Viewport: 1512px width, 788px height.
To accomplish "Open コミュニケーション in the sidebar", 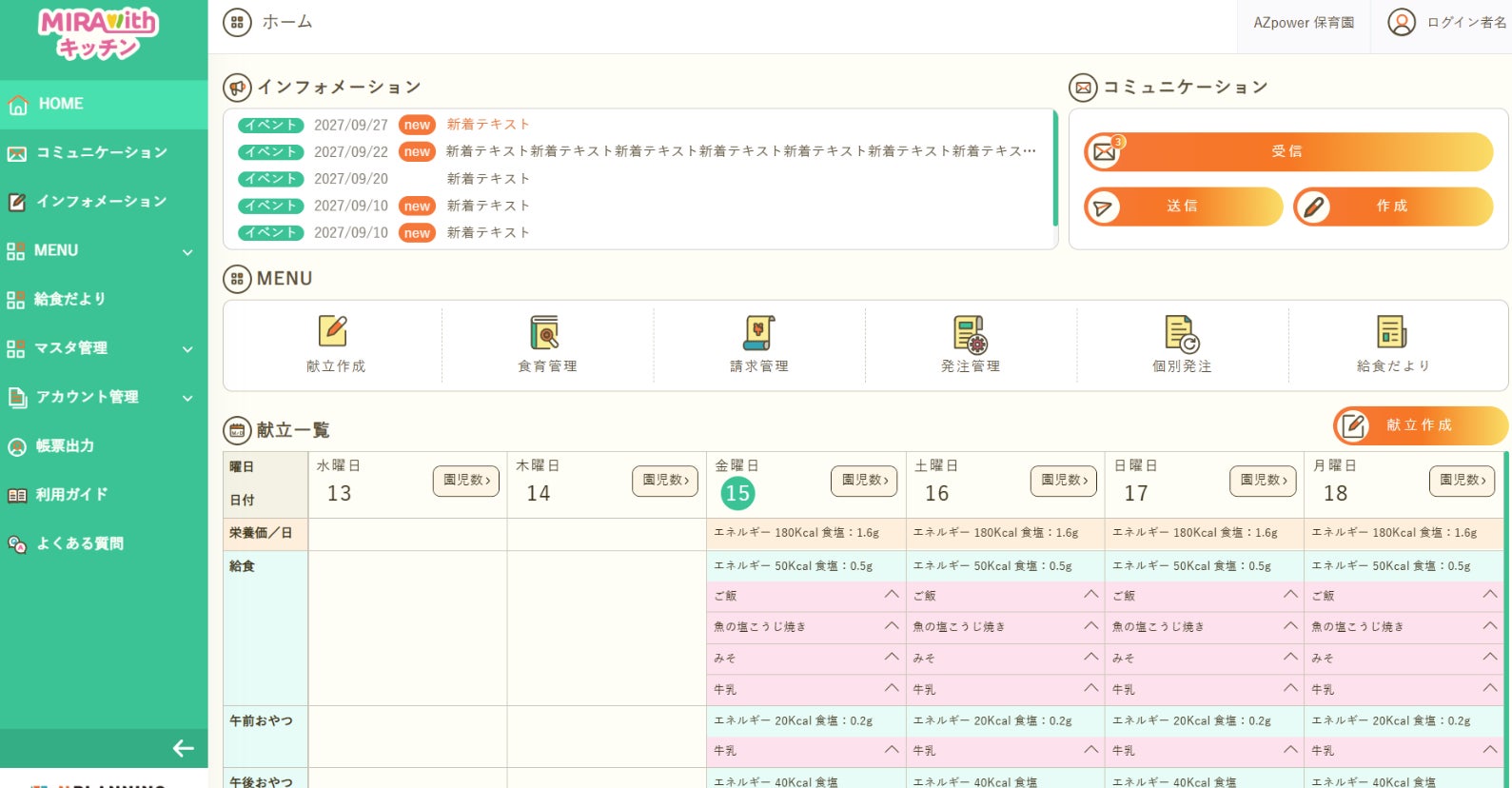I will coord(104,153).
